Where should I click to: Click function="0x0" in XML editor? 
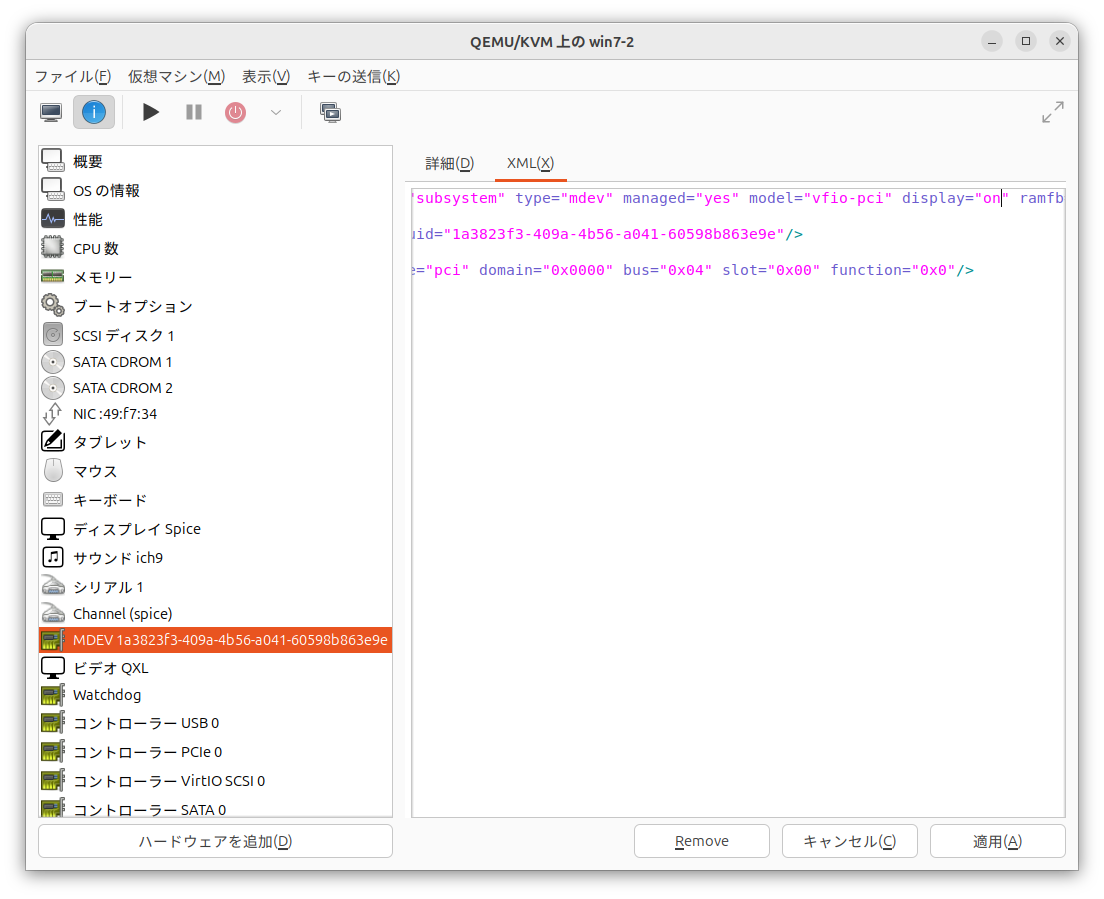[x=893, y=270]
